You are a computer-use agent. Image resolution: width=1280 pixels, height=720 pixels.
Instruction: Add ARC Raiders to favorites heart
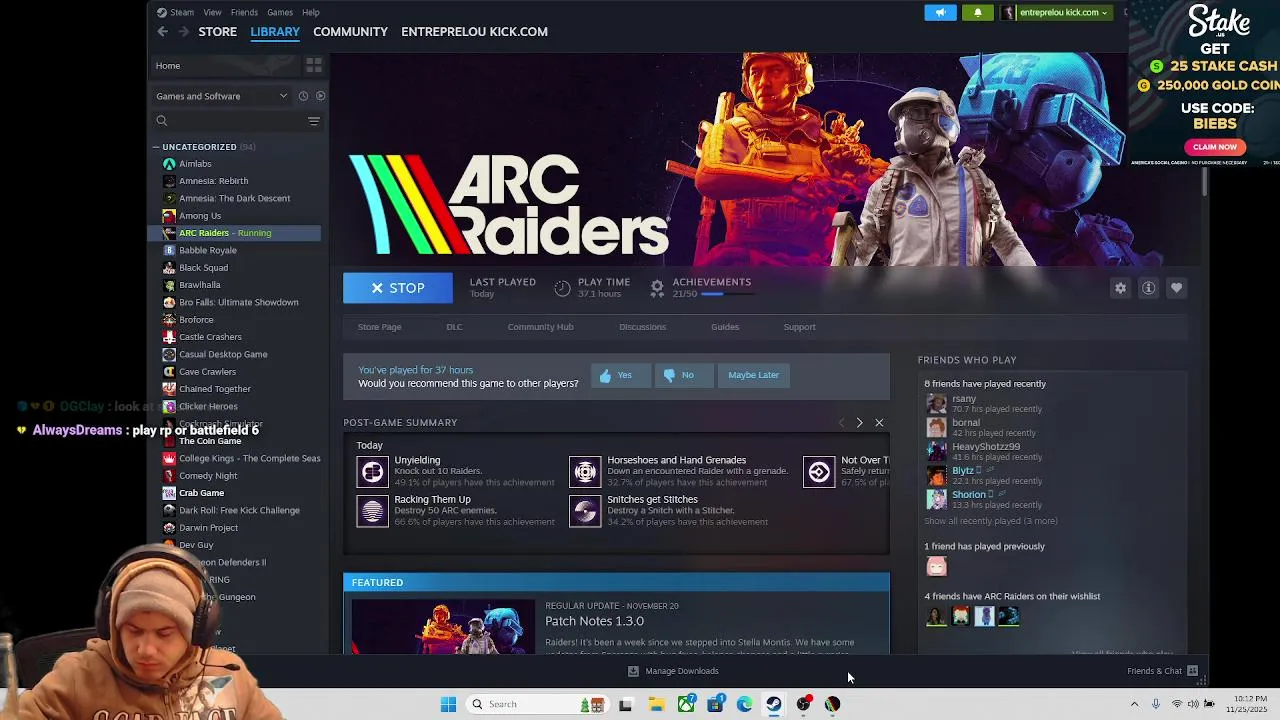[x=1176, y=288]
